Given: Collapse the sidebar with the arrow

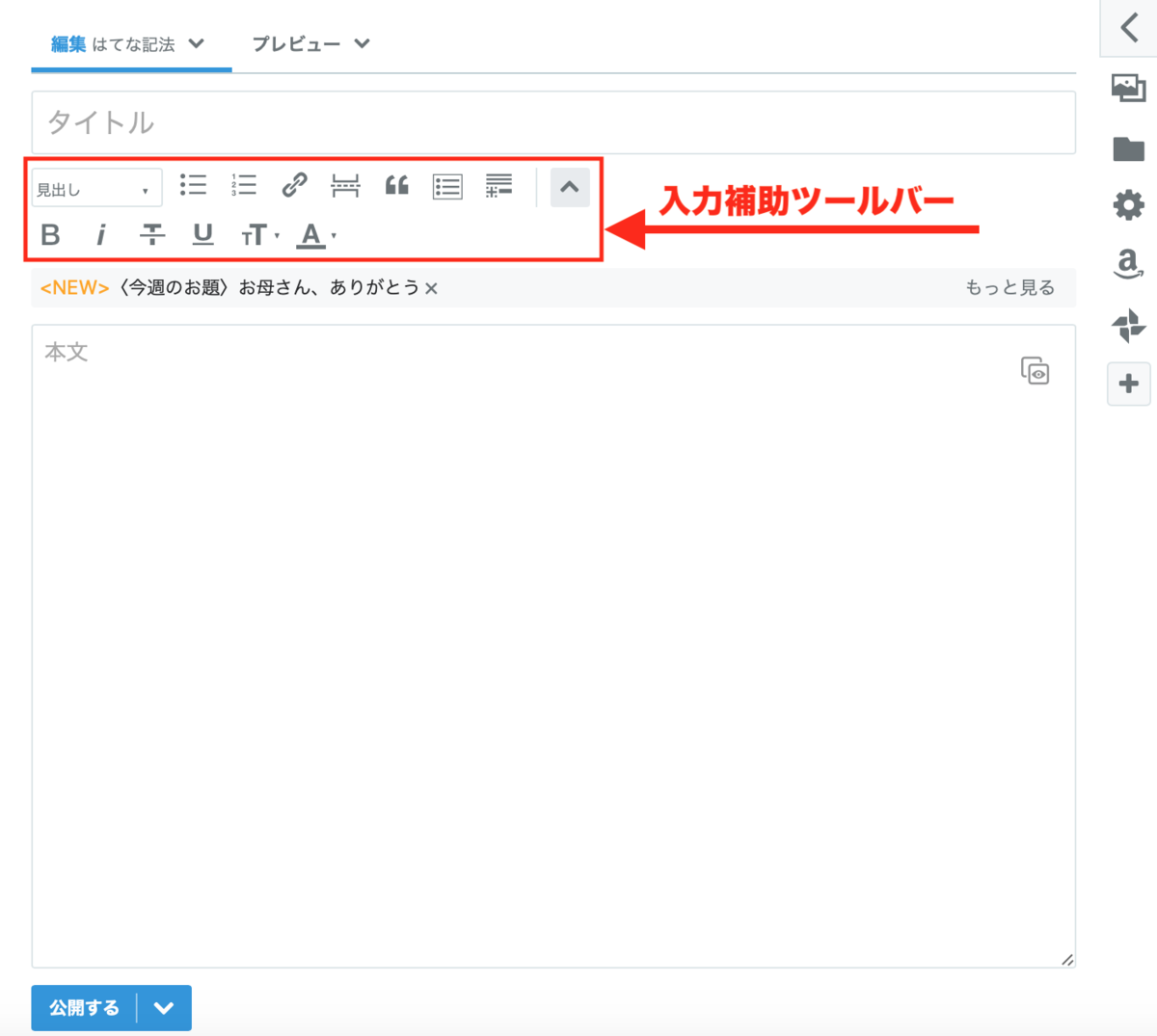Looking at the screenshot, I should 1129,27.
